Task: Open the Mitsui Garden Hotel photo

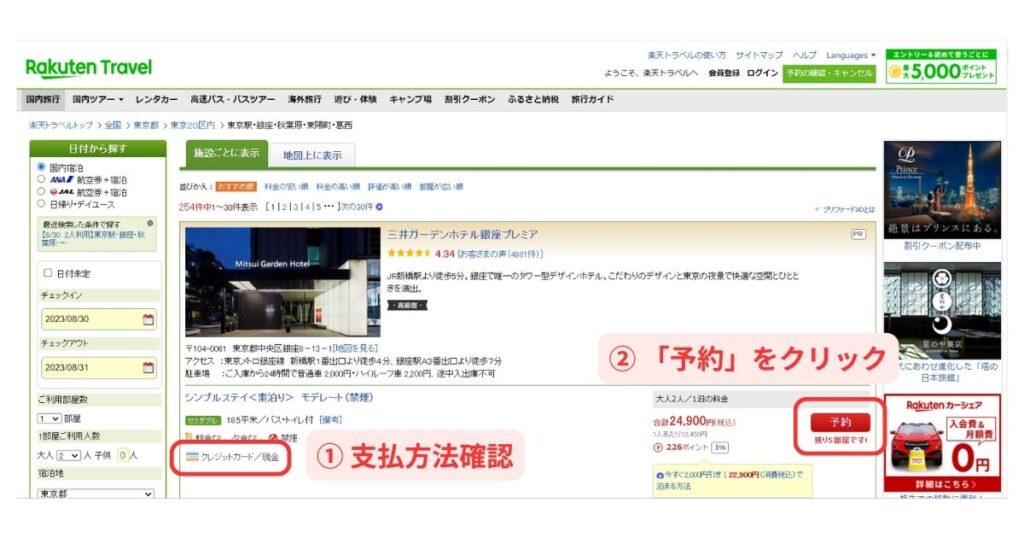Action: (x=282, y=282)
